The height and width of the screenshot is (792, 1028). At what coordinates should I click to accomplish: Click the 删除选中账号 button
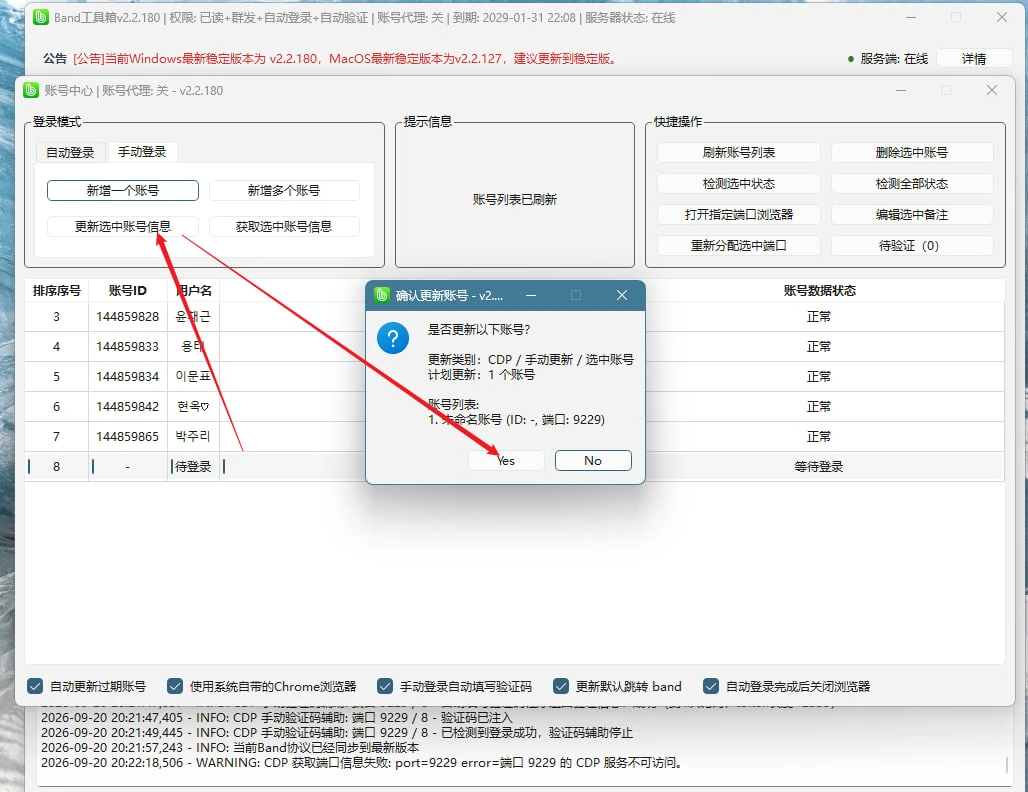coord(912,152)
